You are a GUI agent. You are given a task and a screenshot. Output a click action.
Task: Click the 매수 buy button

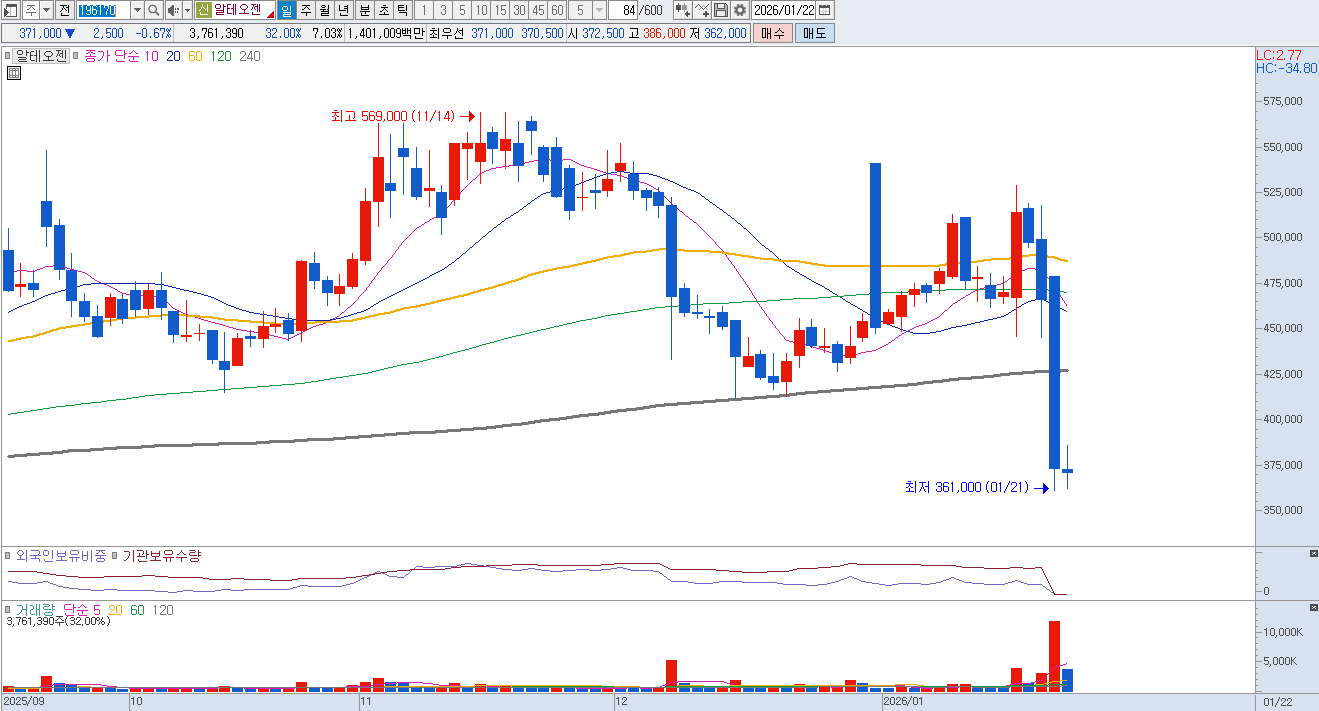(772, 33)
